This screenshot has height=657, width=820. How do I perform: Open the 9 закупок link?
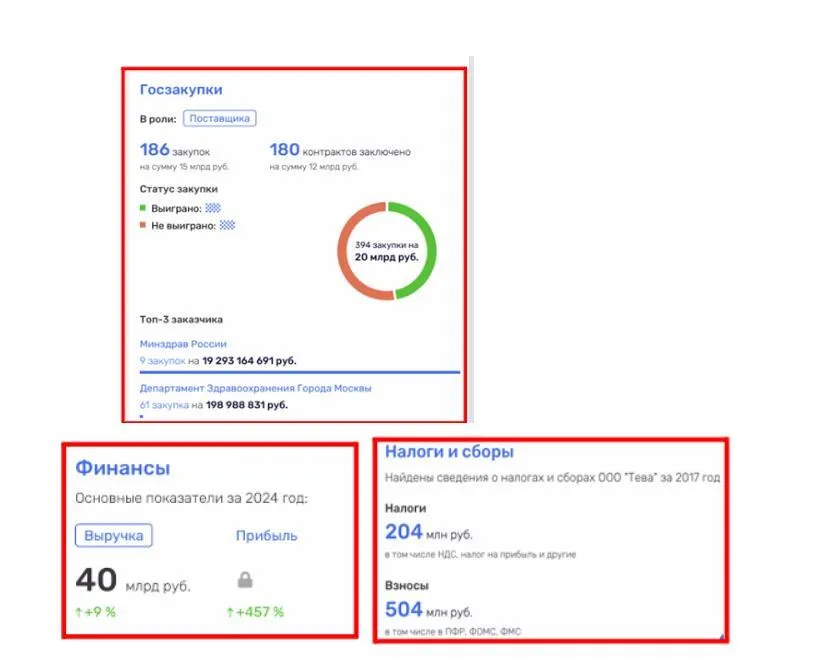163,361
